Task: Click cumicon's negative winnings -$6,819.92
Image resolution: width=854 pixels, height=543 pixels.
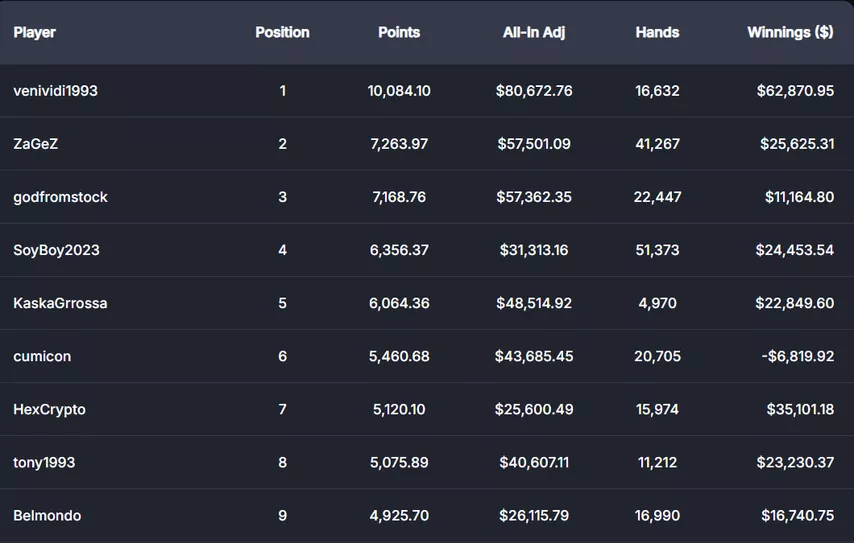Action: 796,356
